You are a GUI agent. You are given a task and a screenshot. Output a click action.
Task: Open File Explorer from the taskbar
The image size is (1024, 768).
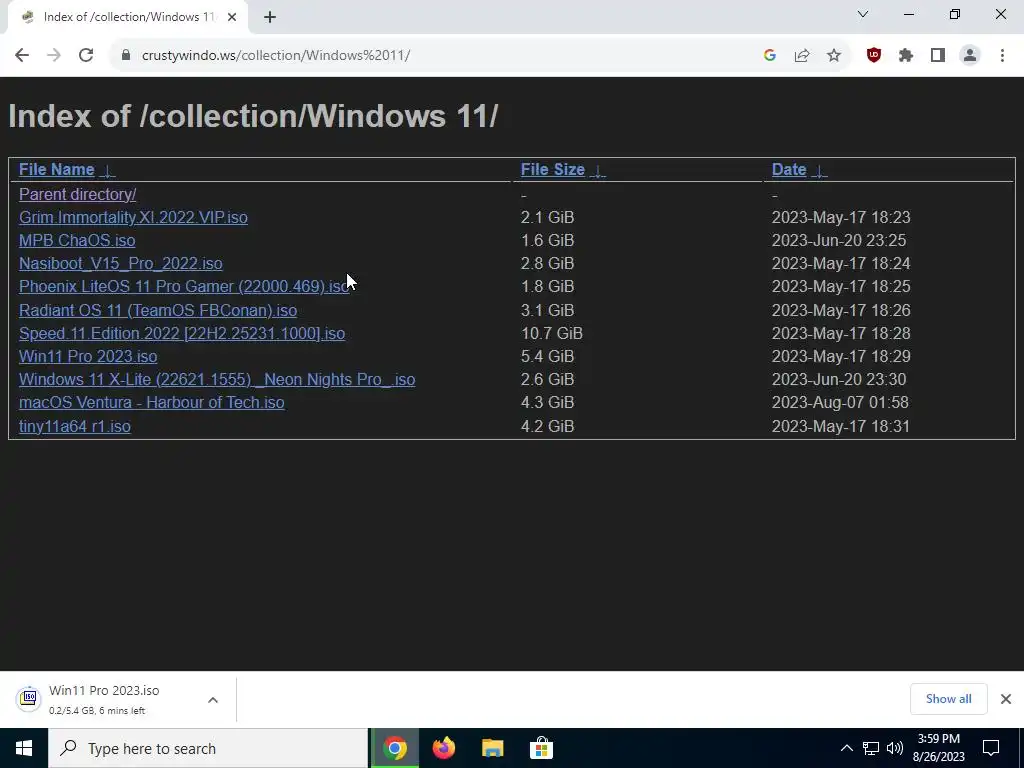[492, 748]
